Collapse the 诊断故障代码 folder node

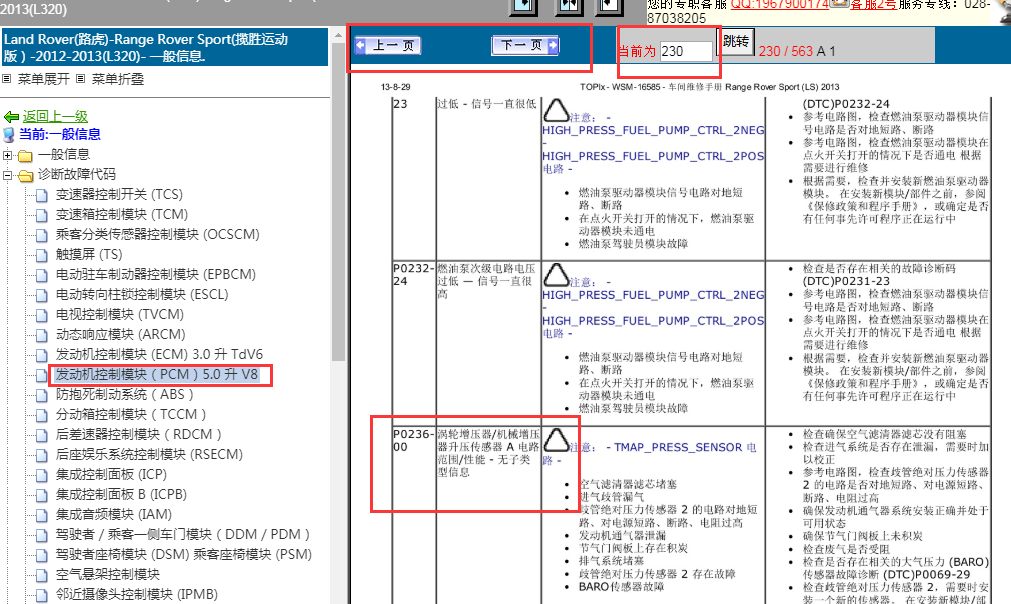8,175
